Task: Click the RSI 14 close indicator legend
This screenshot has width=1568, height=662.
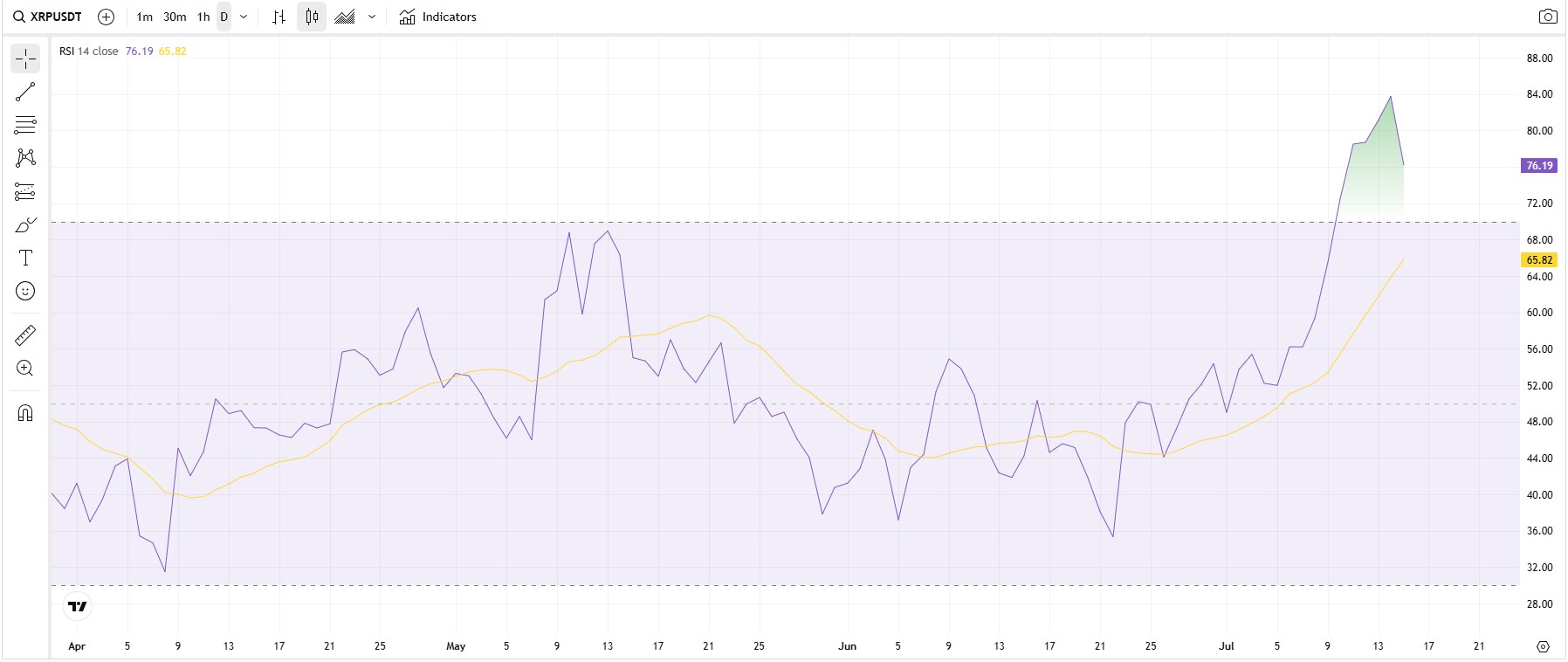Action: 88,52
